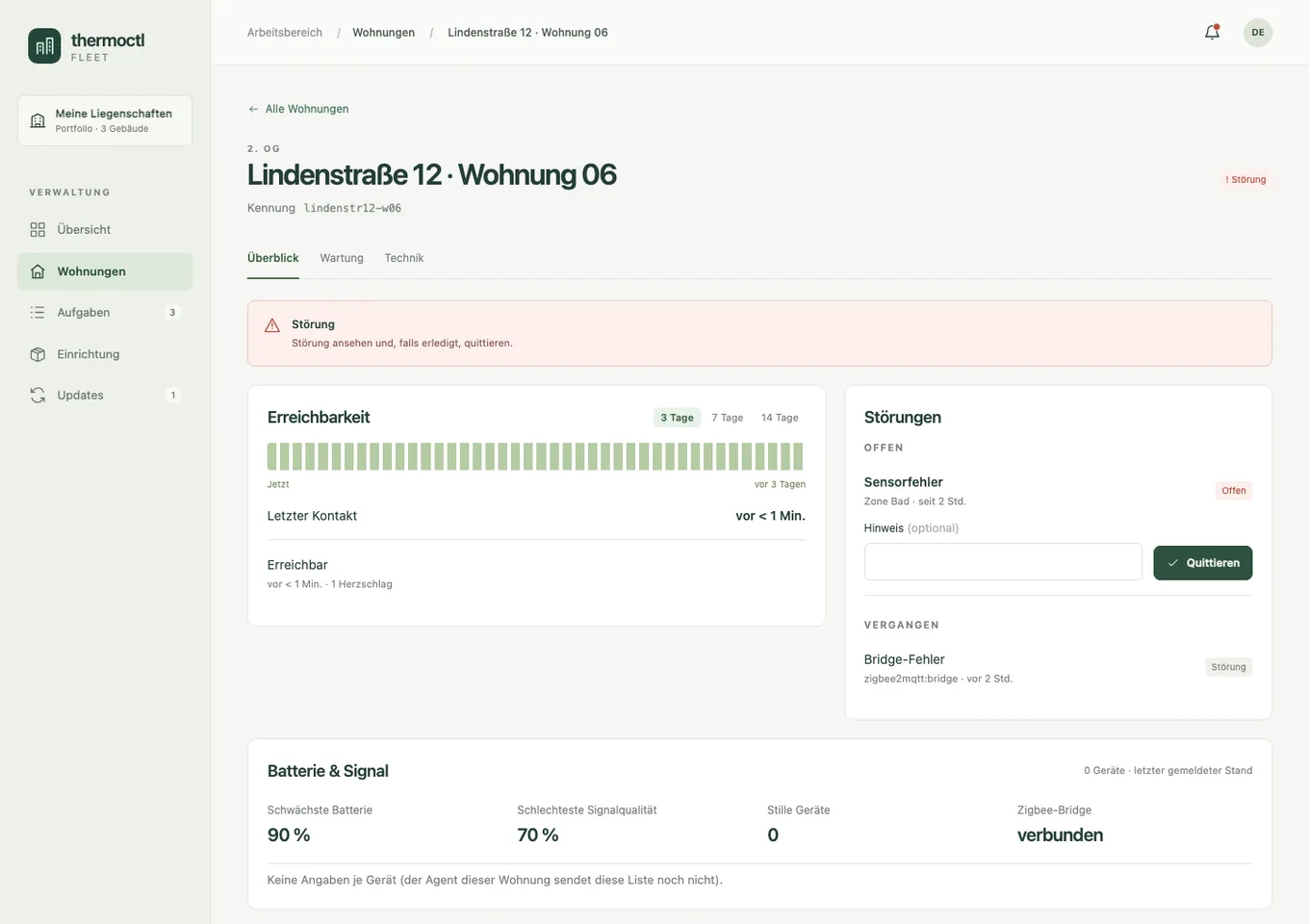Click the 0 Geräte letzter gemeldeter Stand text
The height and width of the screenshot is (924, 1309).
(x=1168, y=771)
